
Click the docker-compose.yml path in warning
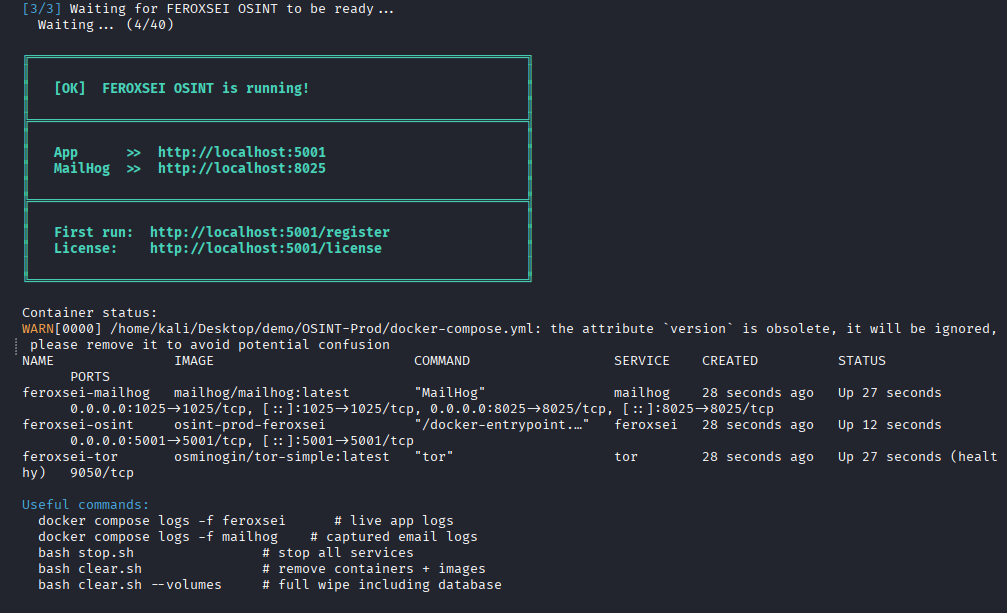322,329
